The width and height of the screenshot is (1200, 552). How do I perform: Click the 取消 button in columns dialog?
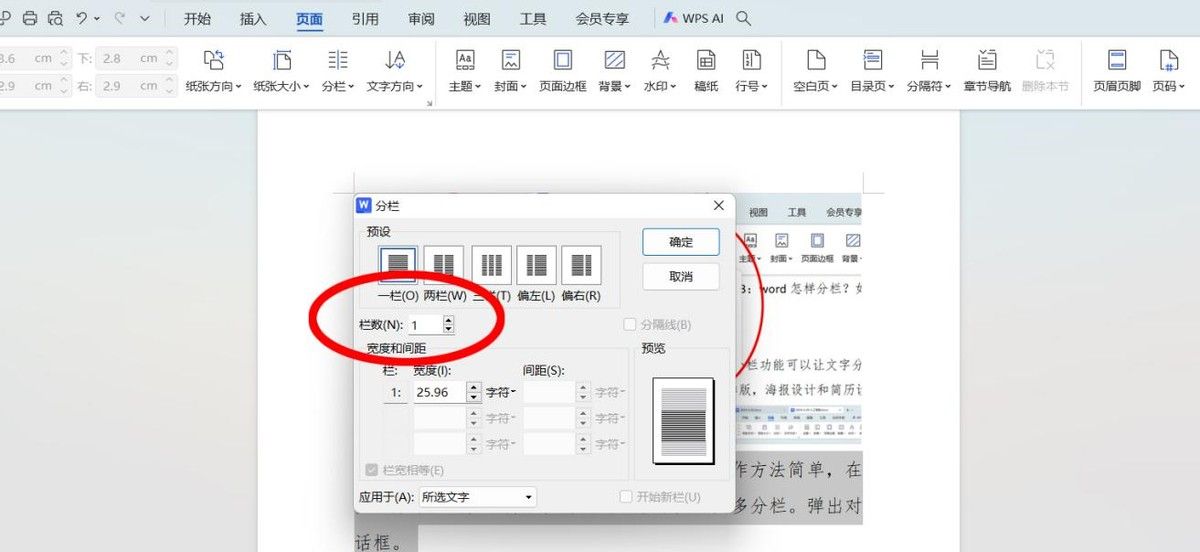click(x=681, y=276)
